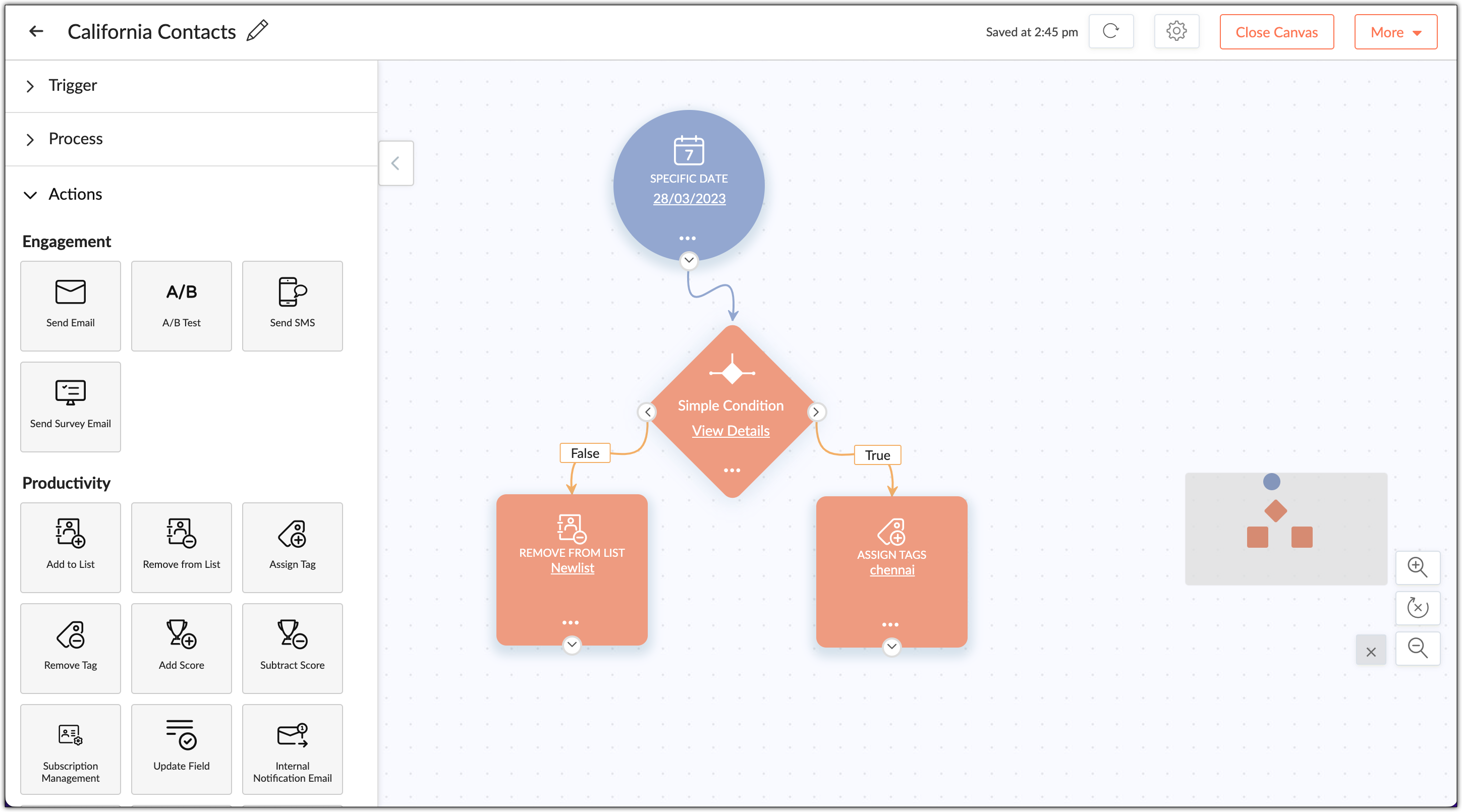Viewport: 1462px width, 812px height.
Task: Select the Assign Tag action
Action: [292, 548]
